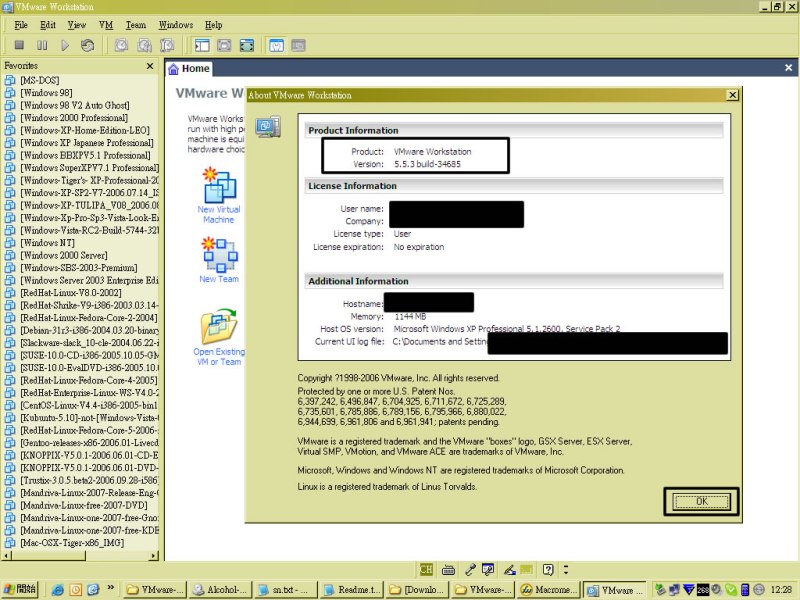The width and height of the screenshot is (800, 600).
Task: Click the version text 5.5.3 build-34685
Action: point(427,164)
